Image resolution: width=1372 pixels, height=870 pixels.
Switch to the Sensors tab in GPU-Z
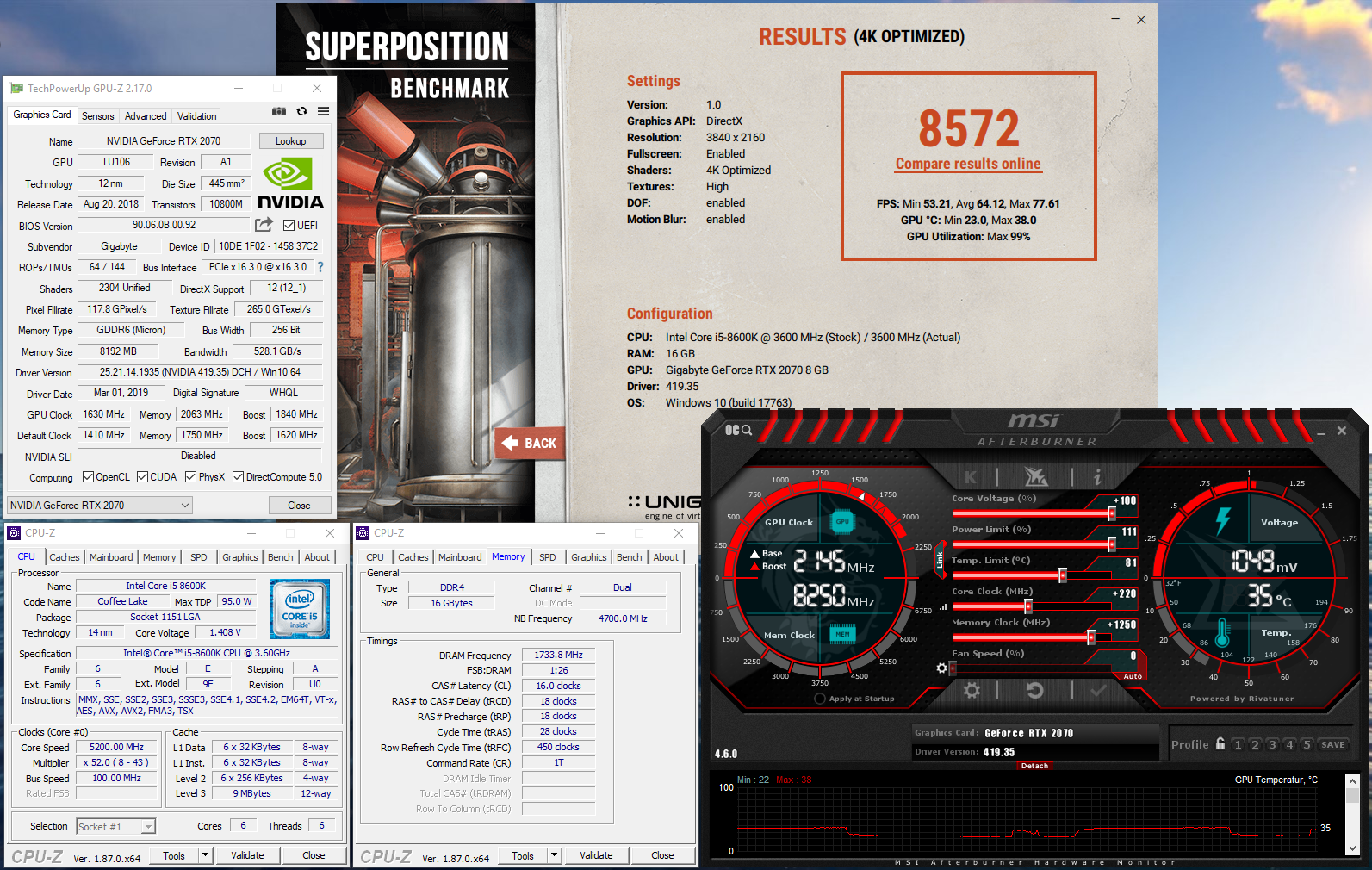[97, 115]
